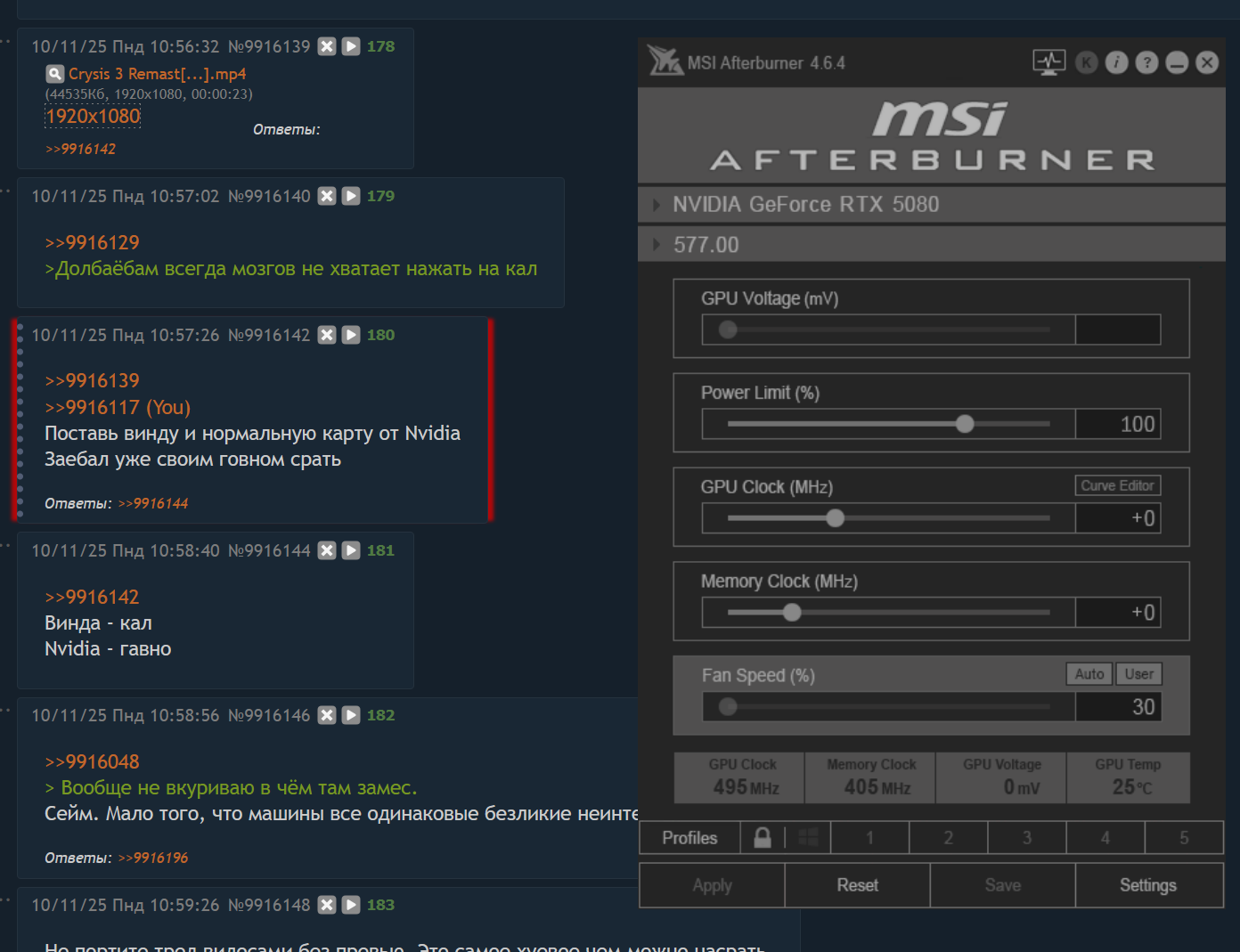1240x952 pixels.
Task: Hide post №9916142 with its X icon
Action: click(x=327, y=335)
